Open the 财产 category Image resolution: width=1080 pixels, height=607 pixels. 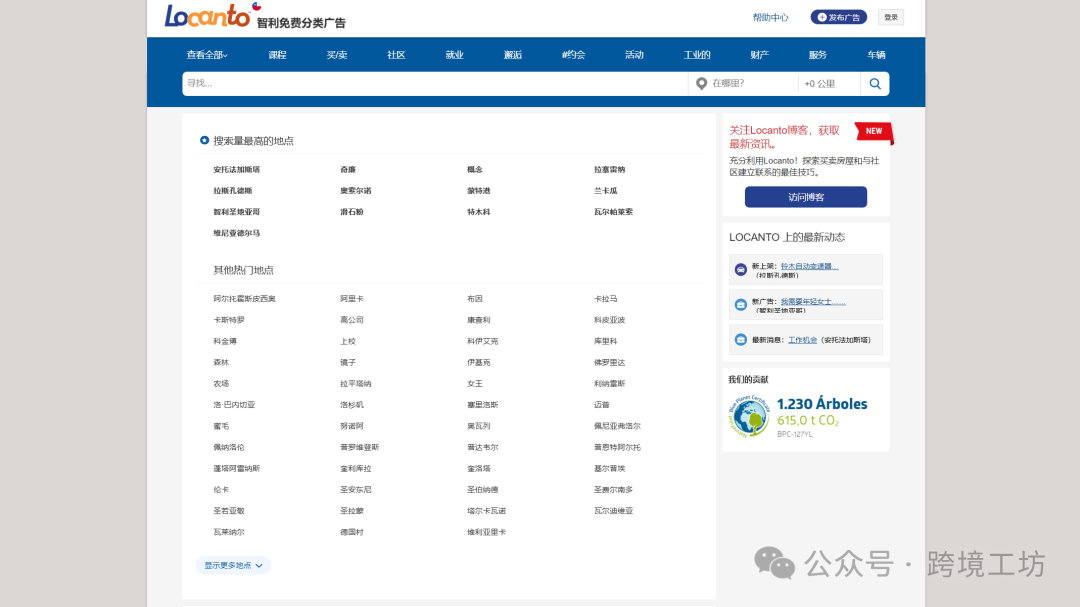pyautogui.click(x=758, y=55)
